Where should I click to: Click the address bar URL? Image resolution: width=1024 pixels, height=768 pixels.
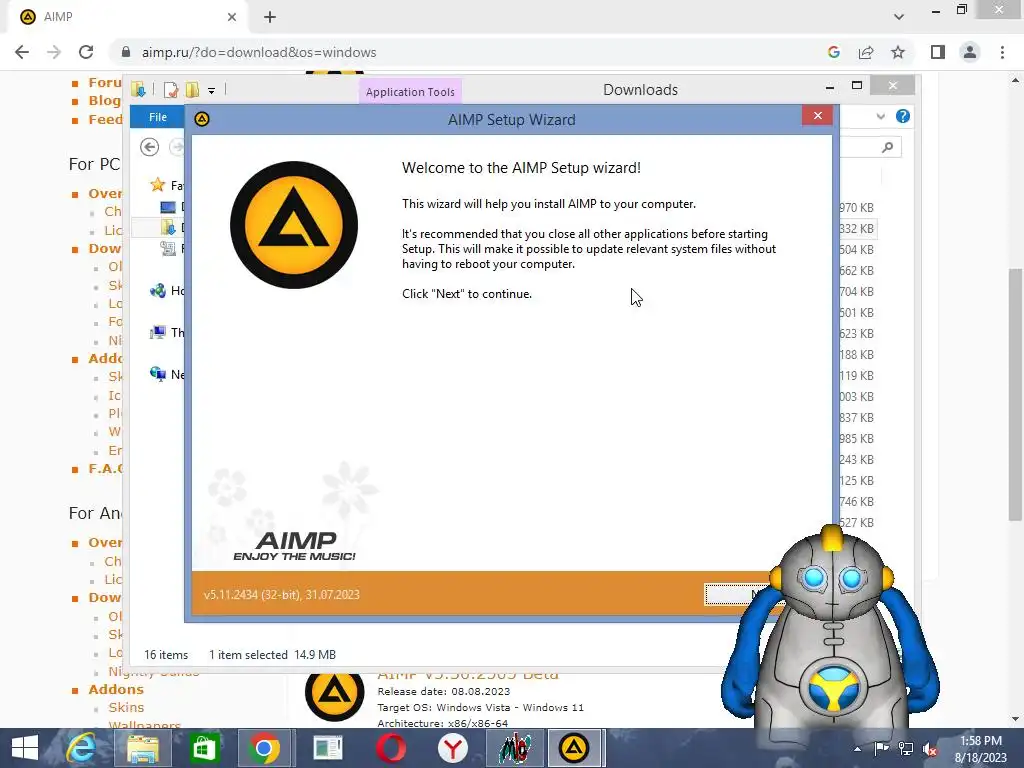tap(259, 52)
